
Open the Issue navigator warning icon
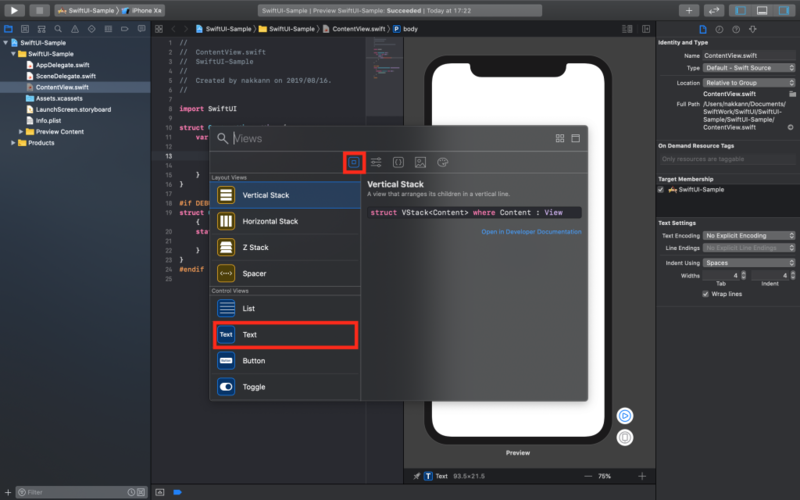(75, 29)
